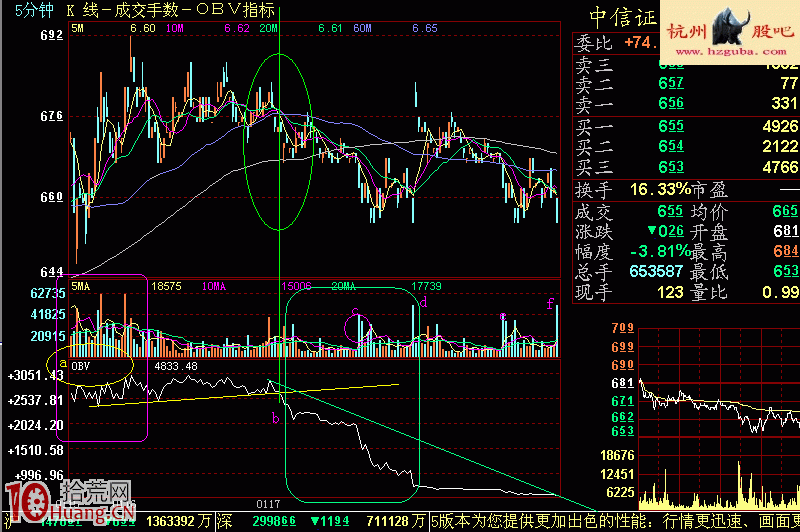
Task: Click the 681 label on the intraday mini chart
Action: point(622,383)
